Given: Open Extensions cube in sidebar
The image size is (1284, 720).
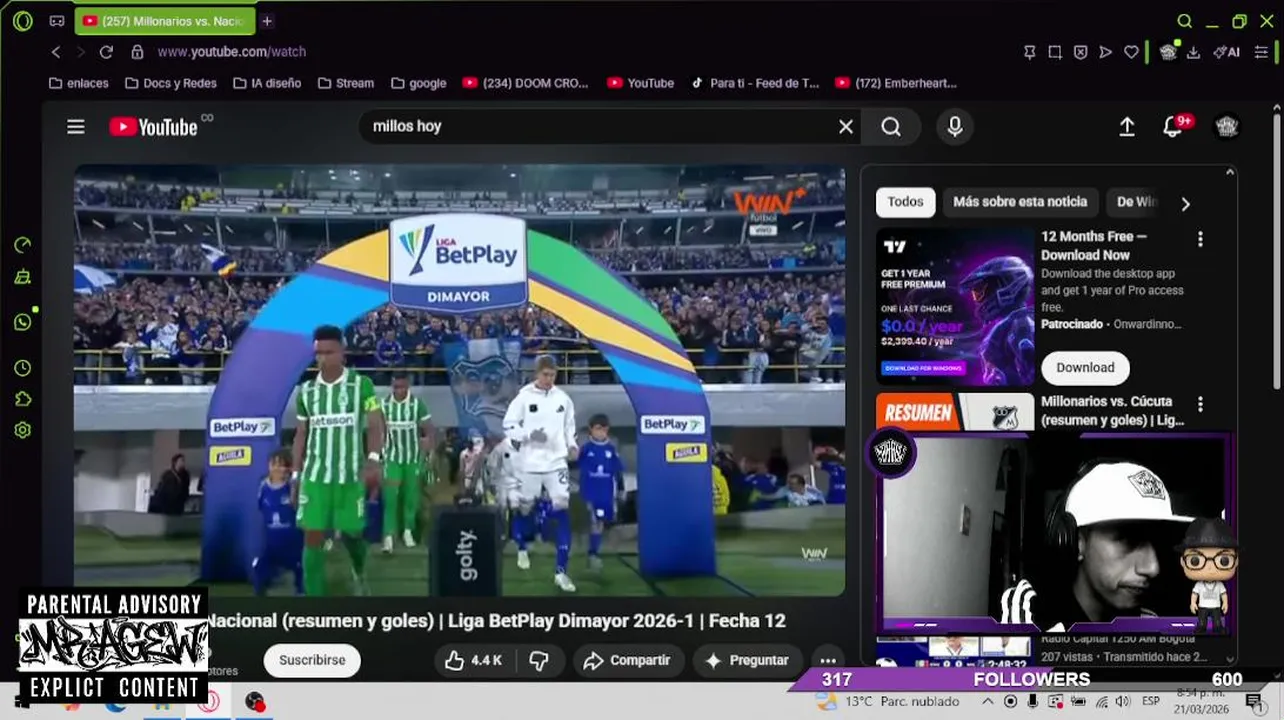Looking at the screenshot, I should click(x=23, y=399).
